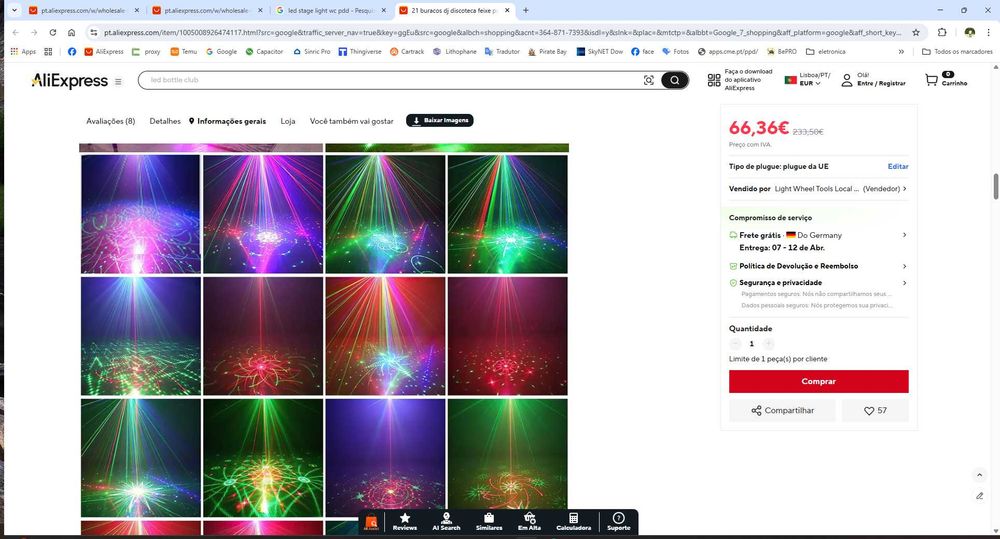Click the page vertical scrollbar thumb

coord(996,186)
